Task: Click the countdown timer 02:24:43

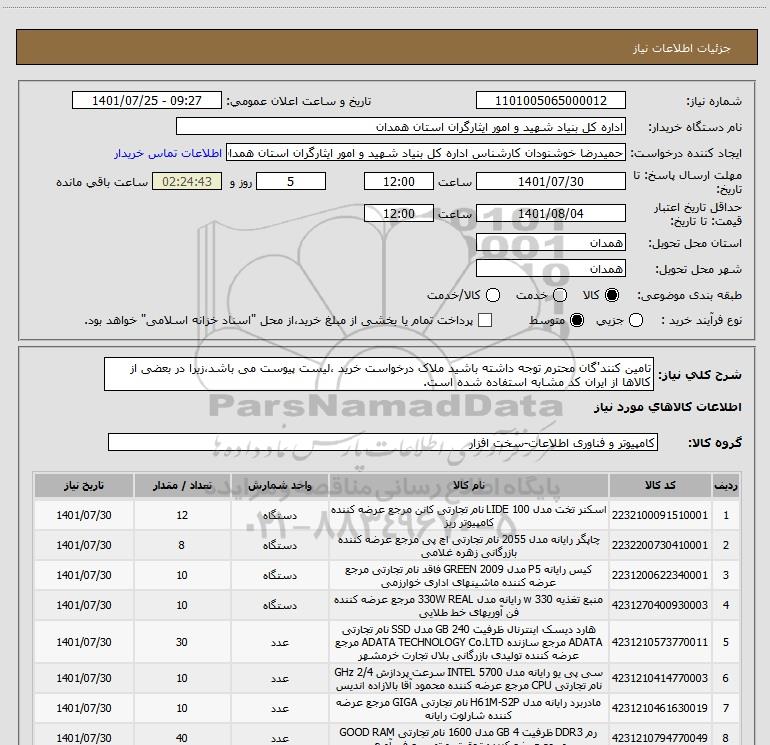Action: click(x=187, y=181)
